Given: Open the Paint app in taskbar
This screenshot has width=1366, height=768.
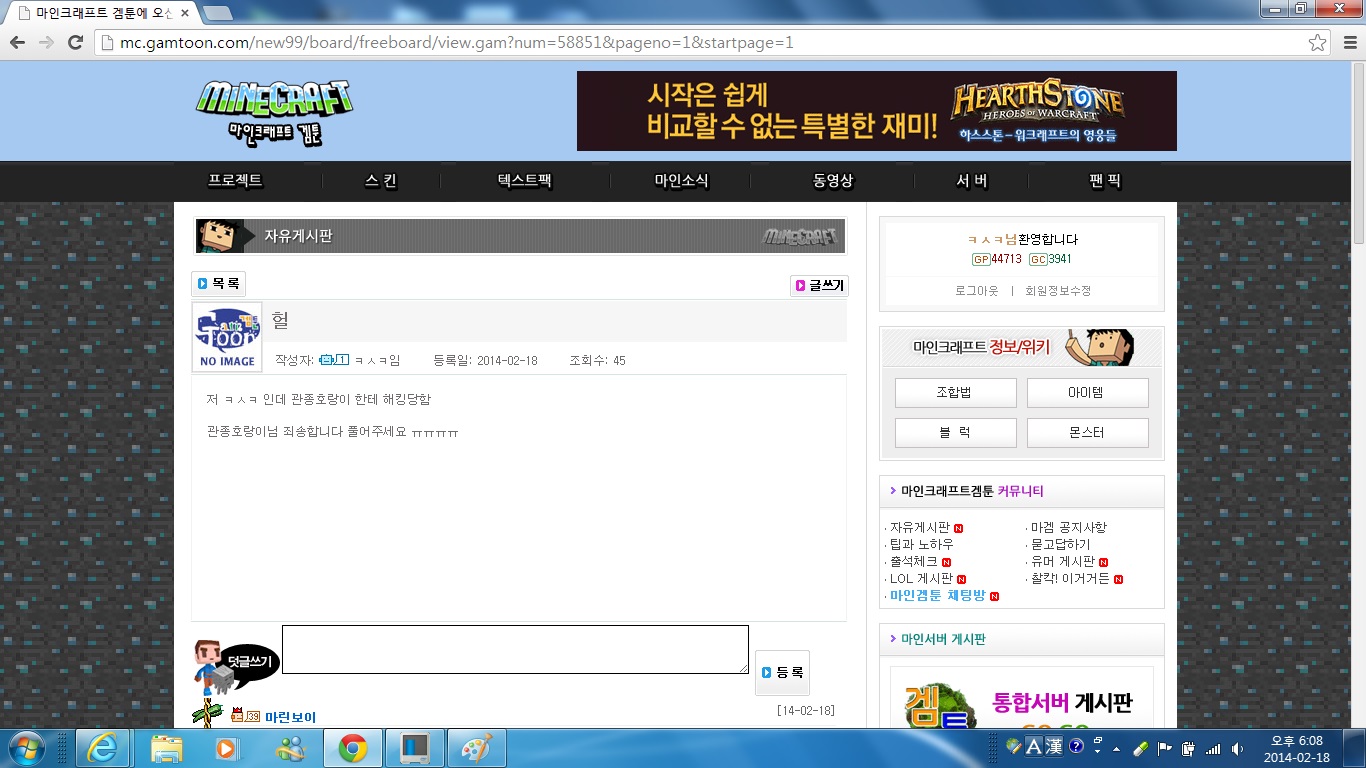Looking at the screenshot, I should click(x=477, y=748).
